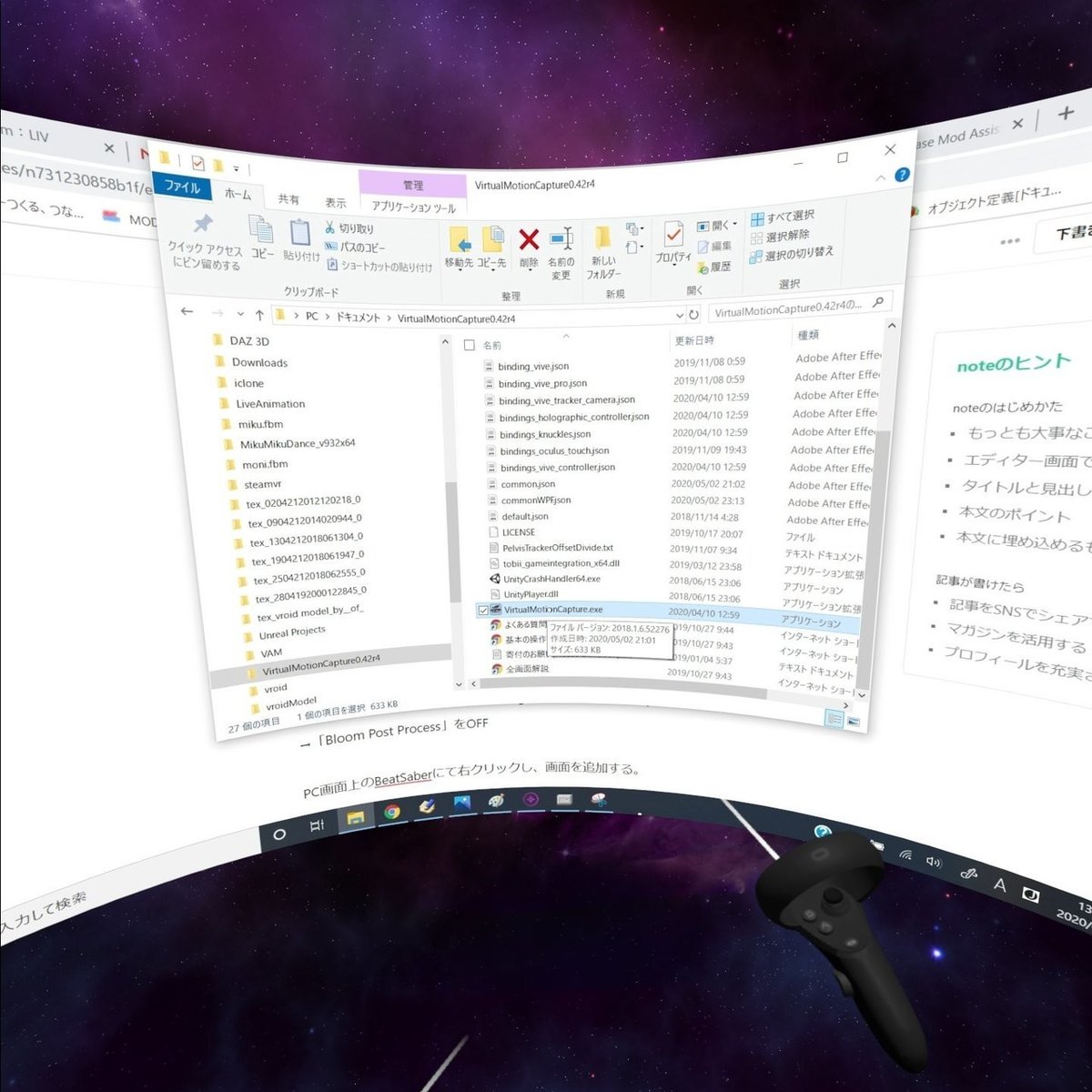
Task: Click the Edit (編集) ribbon item
Action: coord(714,247)
